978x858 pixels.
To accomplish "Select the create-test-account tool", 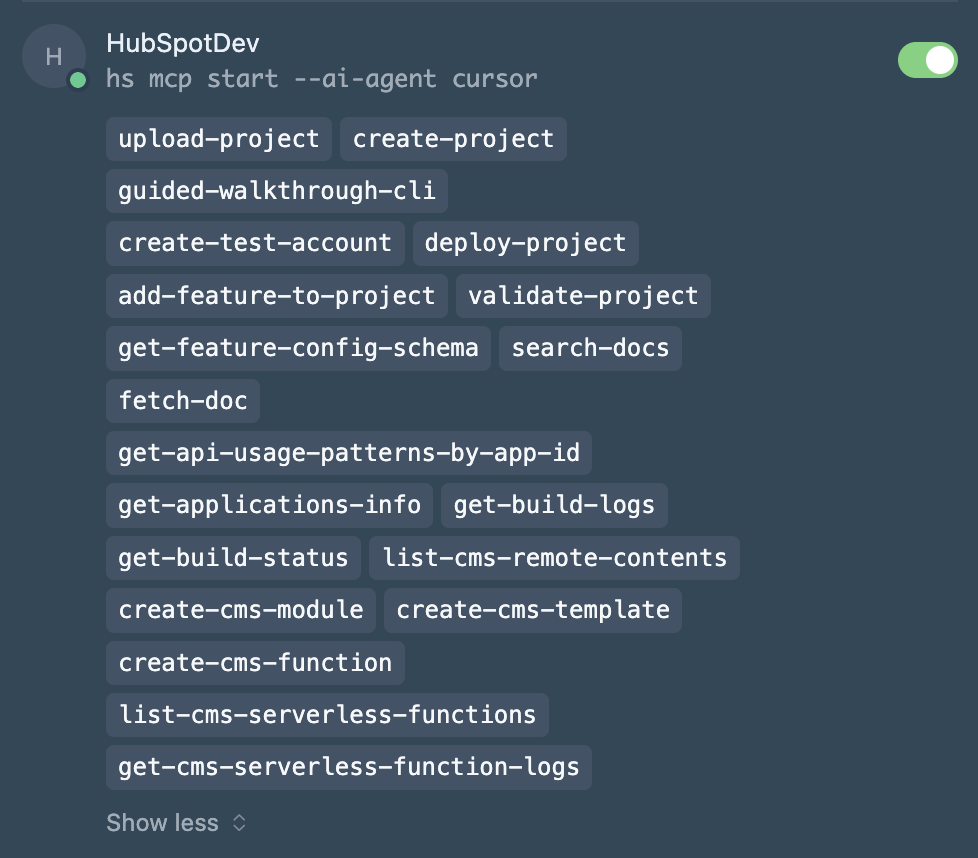I will [x=255, y=243].
